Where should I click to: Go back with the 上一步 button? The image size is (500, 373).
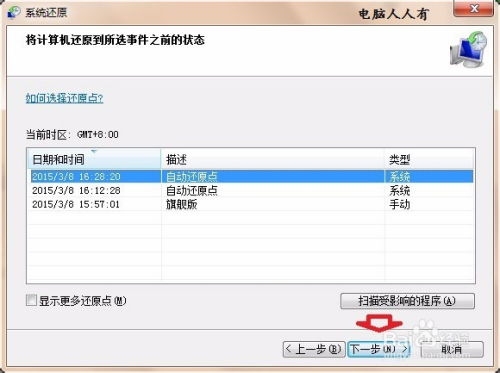point(314,349)
